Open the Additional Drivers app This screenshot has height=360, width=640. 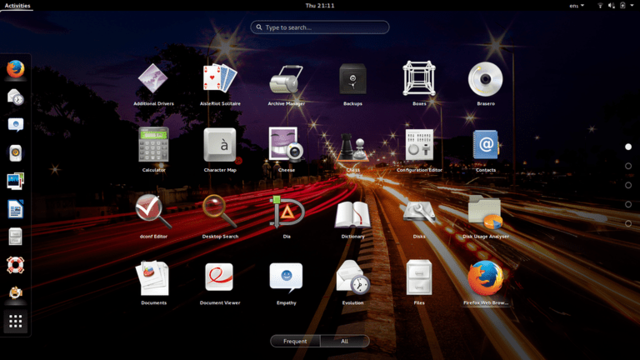(x=153, y=79)
